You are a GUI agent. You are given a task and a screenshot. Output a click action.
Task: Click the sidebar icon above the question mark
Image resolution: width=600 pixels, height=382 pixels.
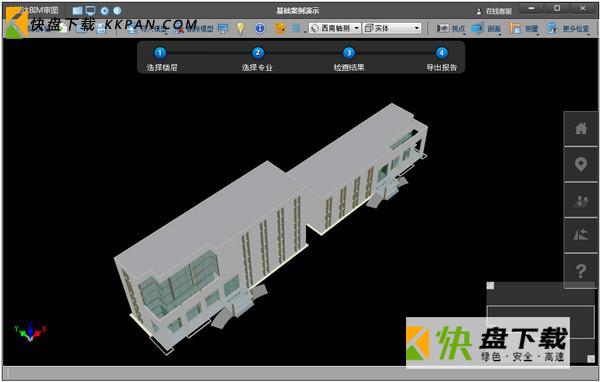(x=581, y=235)
